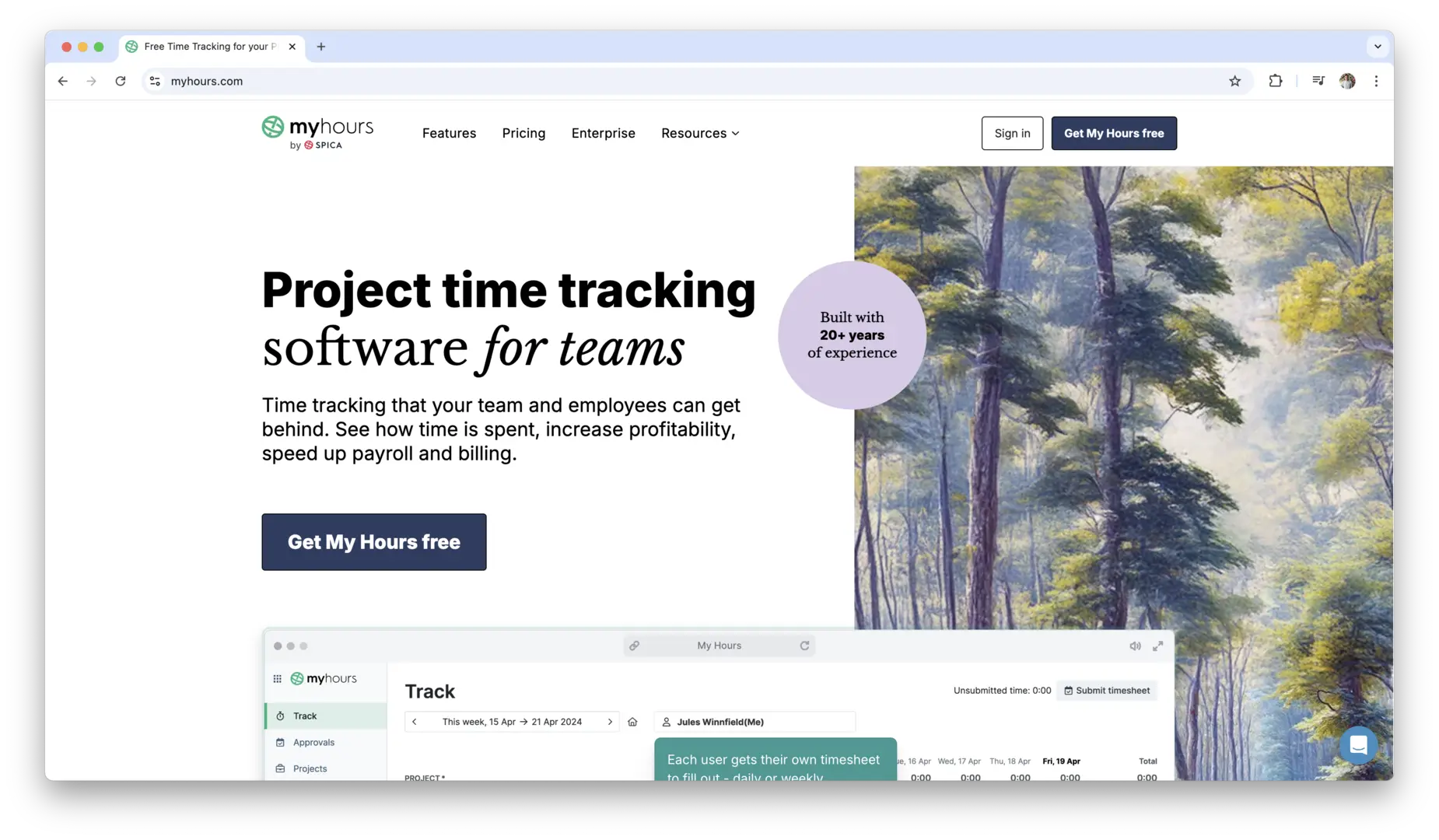Click the Wed, 17 Apr column header
Screen dimensions: 1439x840
[x=959, y=761]
